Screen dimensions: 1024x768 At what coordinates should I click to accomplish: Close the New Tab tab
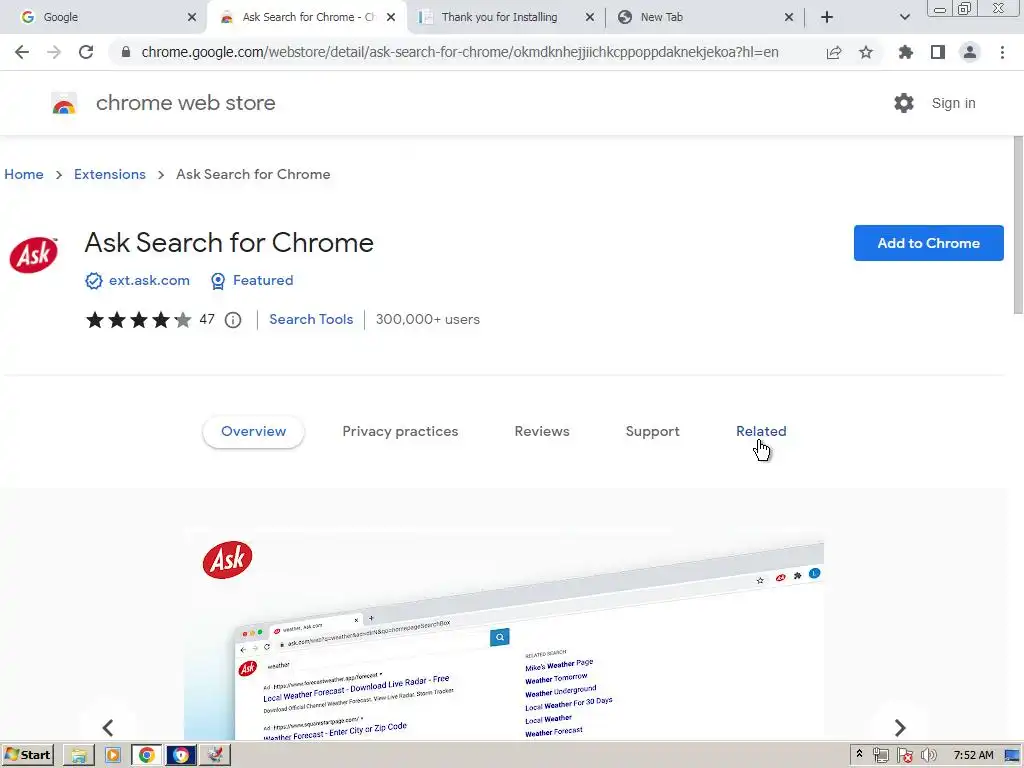(789, 17)
